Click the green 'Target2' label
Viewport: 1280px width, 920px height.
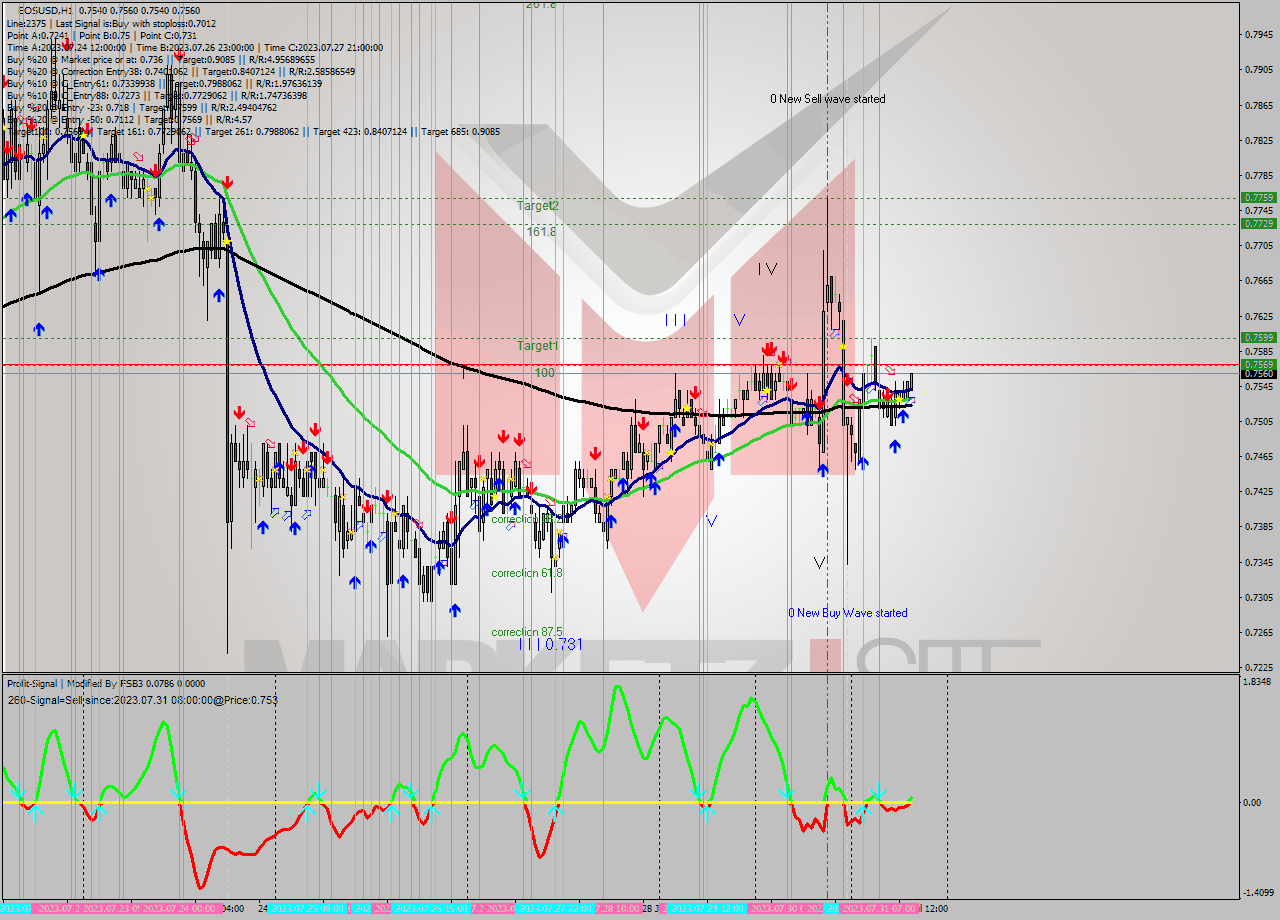tap(538, 205)
